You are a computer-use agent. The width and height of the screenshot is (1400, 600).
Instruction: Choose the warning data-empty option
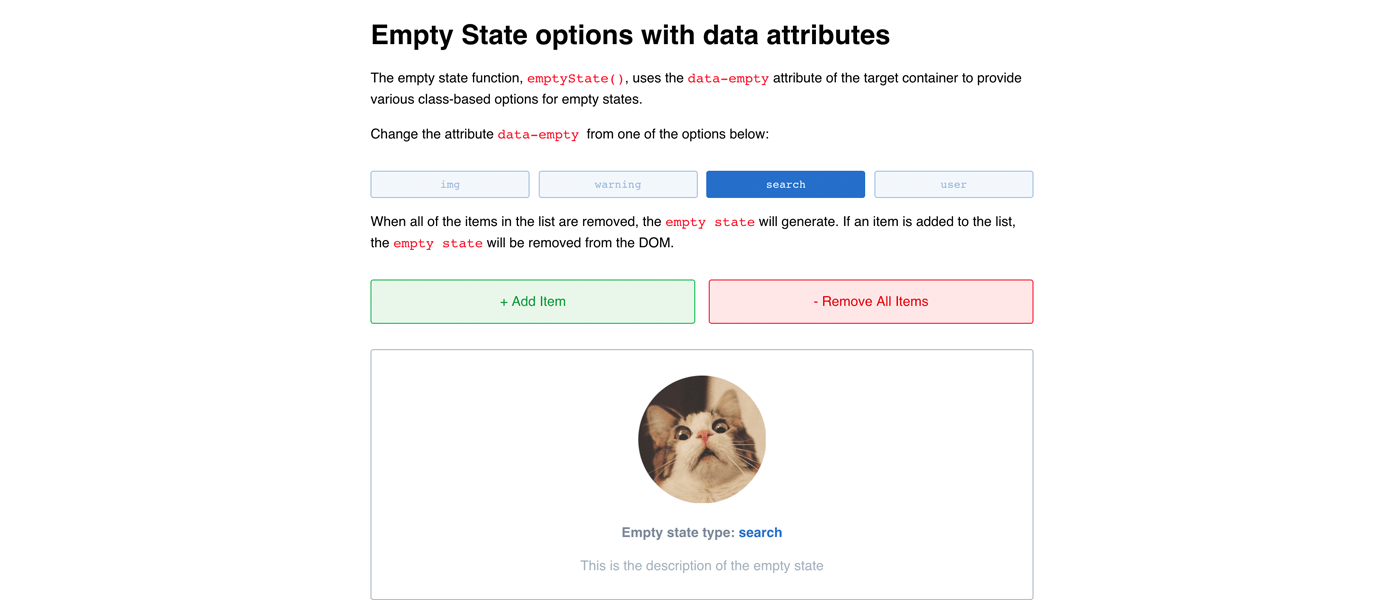click(x=618, y=184)
